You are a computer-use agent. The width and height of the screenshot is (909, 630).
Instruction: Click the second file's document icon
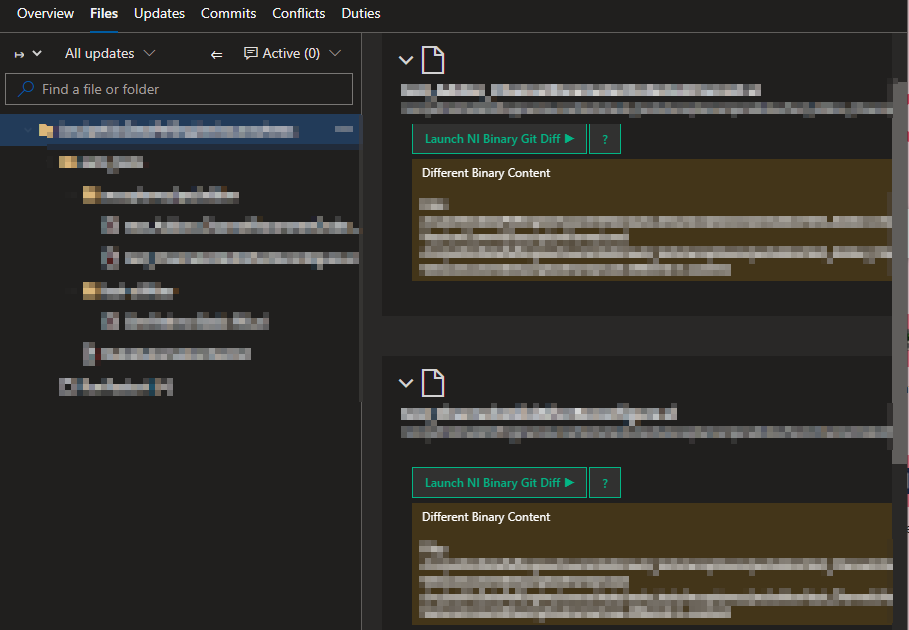[x=433, y=382]
